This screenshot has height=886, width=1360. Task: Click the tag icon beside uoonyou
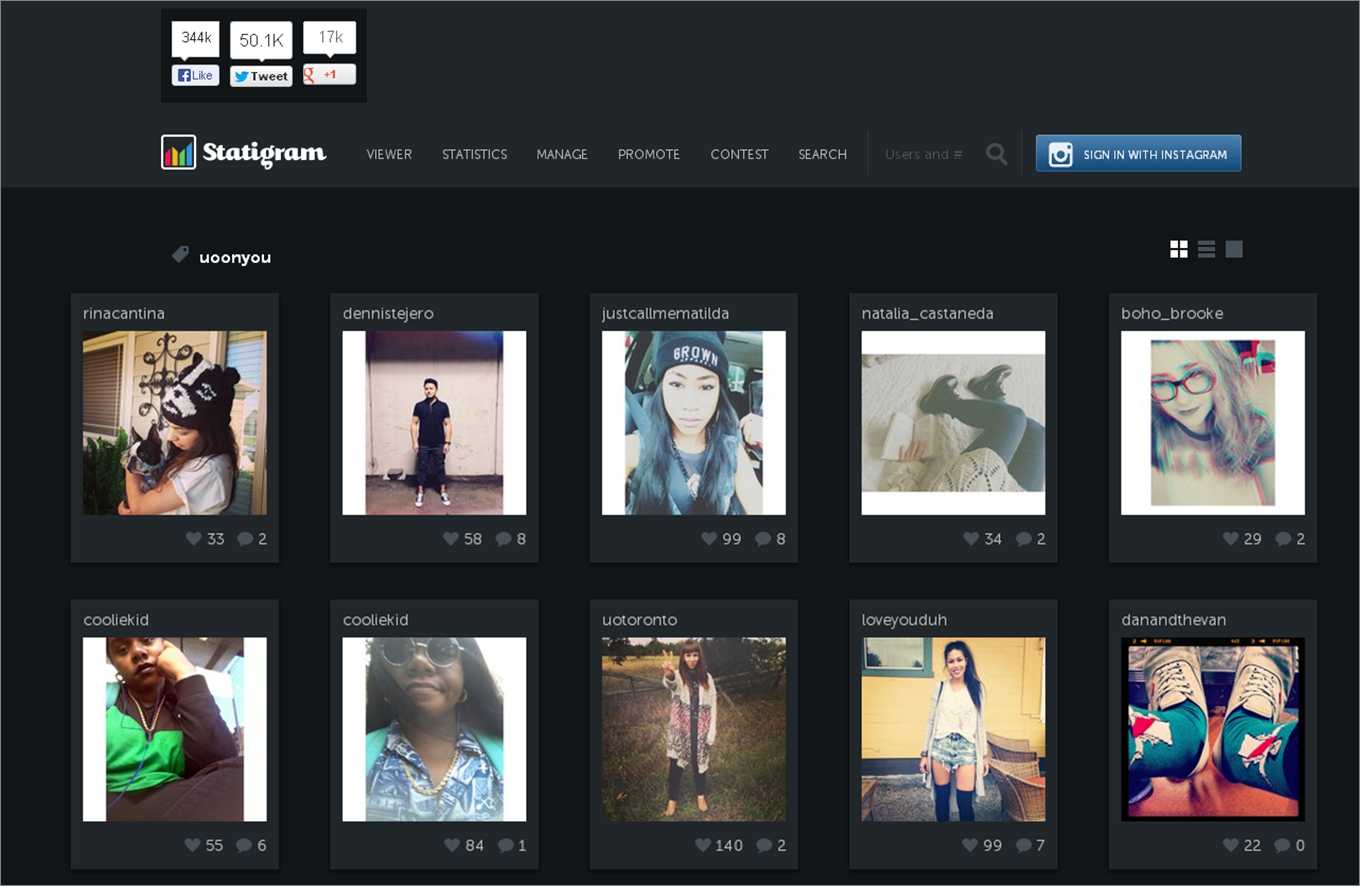[x=180, y=255]
